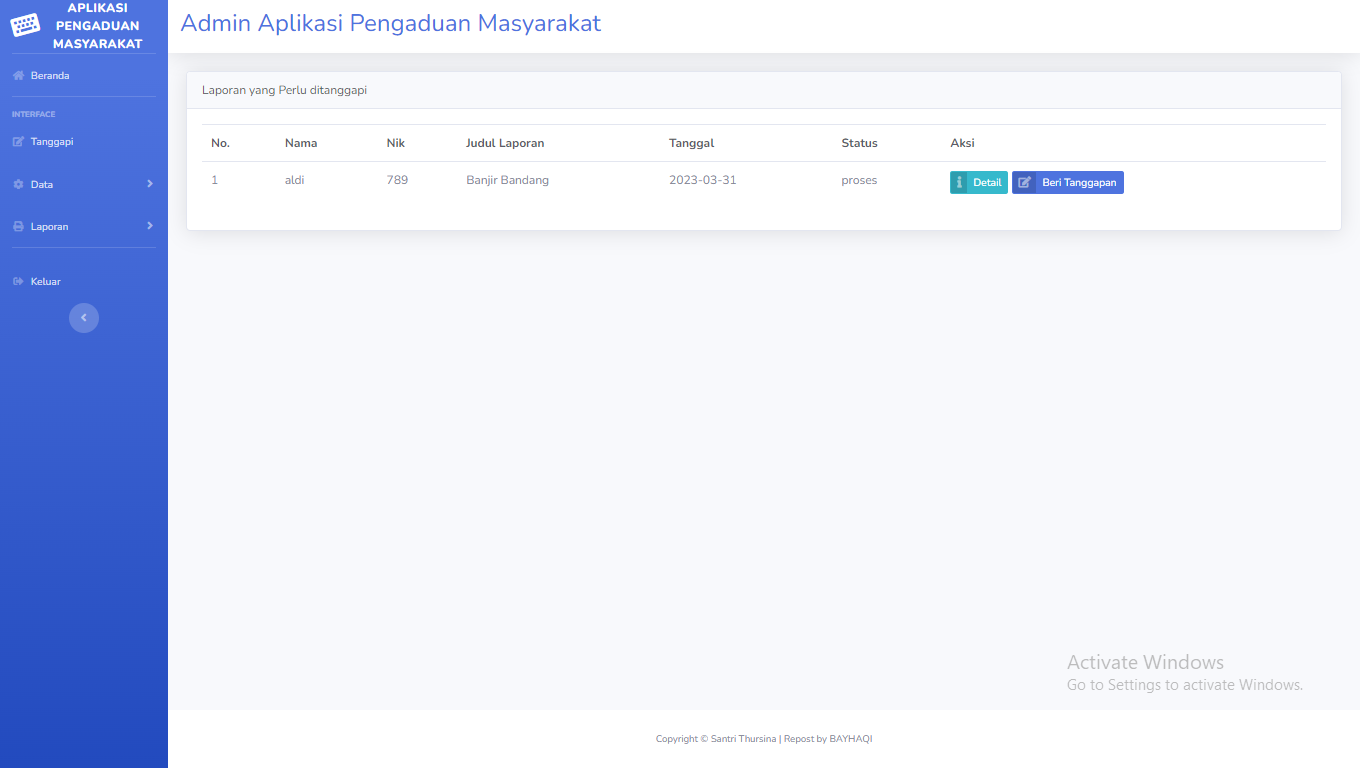Click the footer copyright text

click(x=764, y=739)
